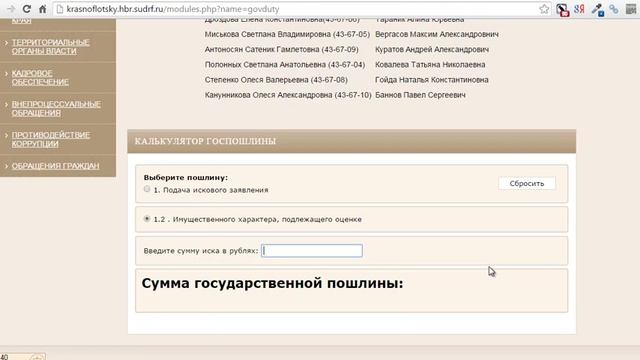Click text 'Степенко Олеся Валерьевна (43-67-08)'

click(276, 80)
